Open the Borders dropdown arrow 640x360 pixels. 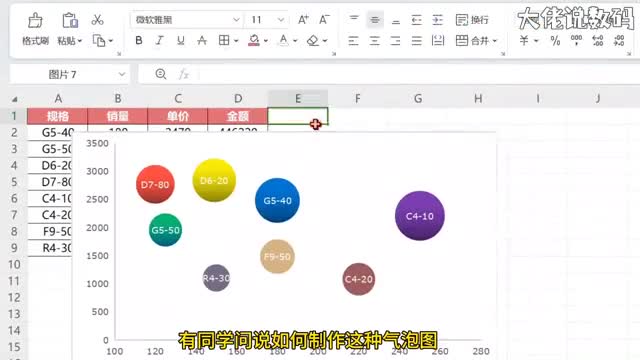click(x=236, y=41)
